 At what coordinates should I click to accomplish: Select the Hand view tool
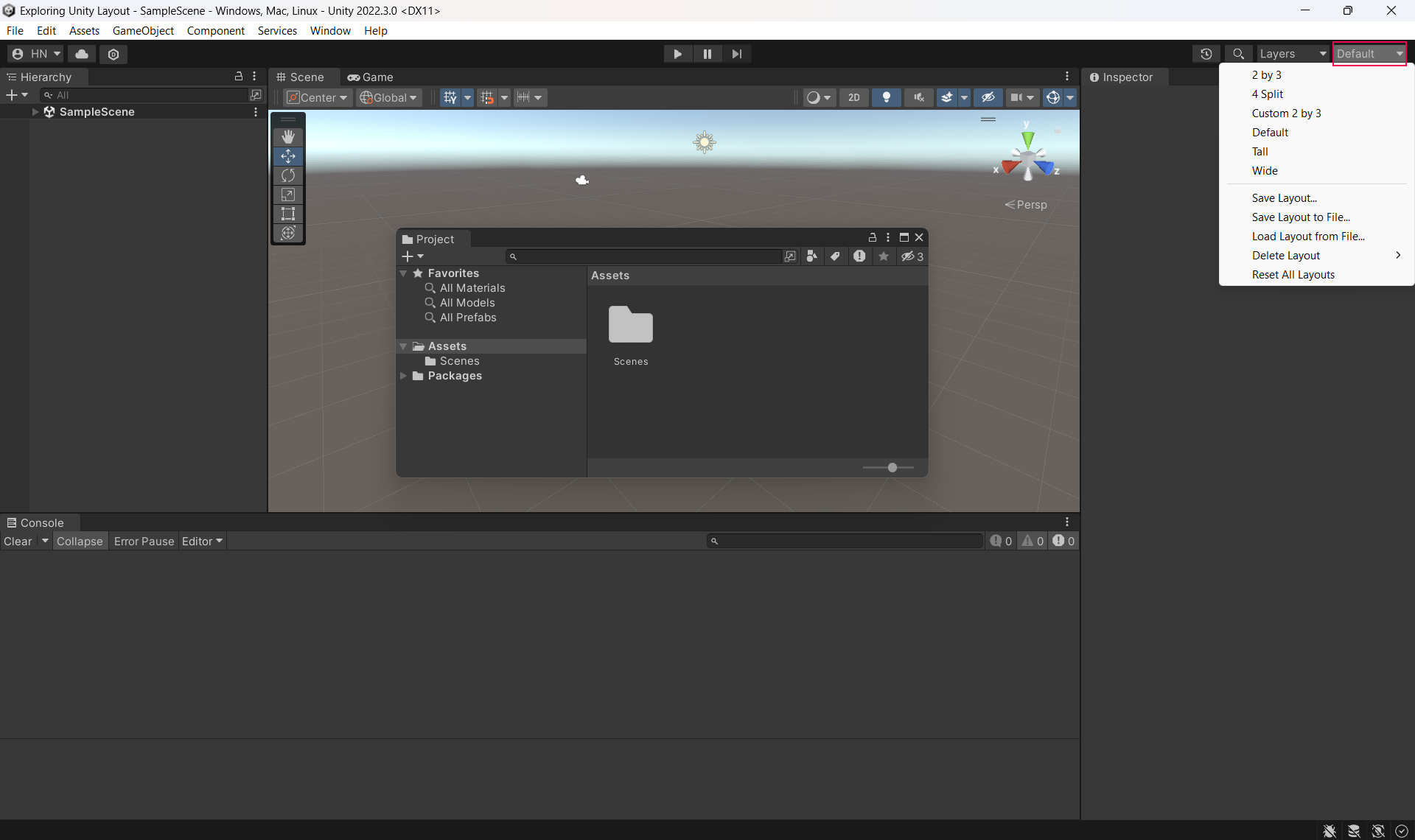pyautogui.click(x=288, y=136)
